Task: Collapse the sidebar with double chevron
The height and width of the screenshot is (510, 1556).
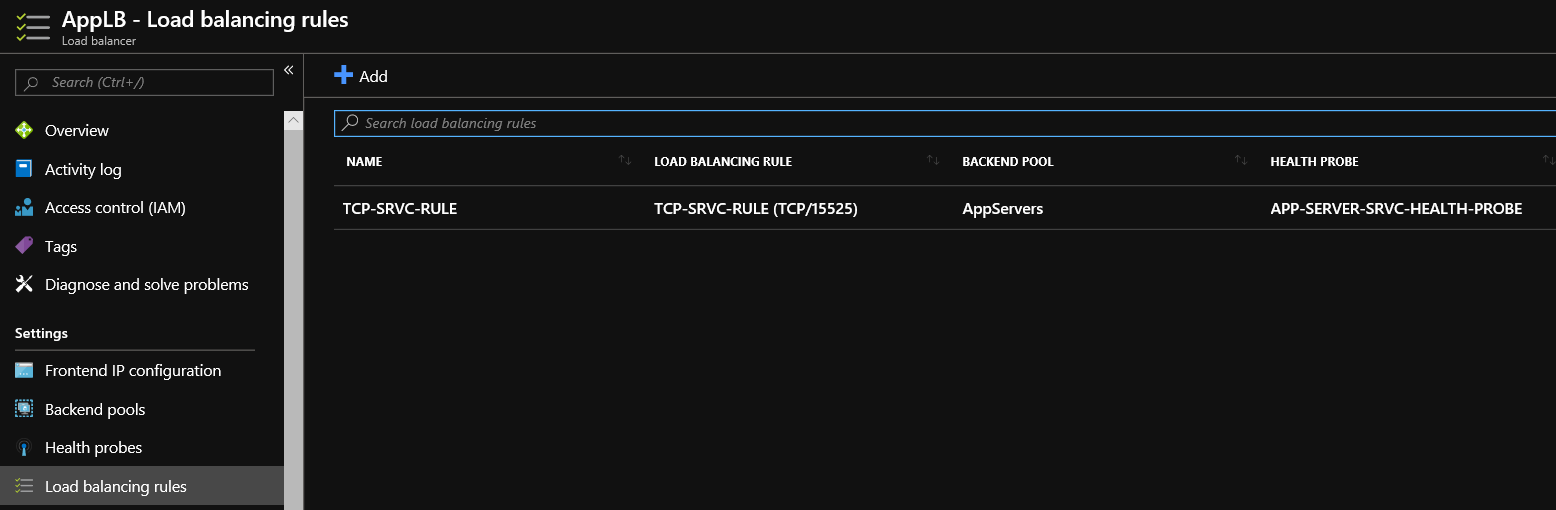Action: pyautogui.click(x=288, y=70)
